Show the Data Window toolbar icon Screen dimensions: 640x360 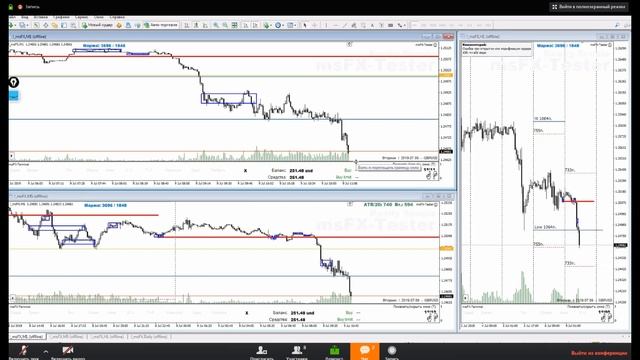tap(46, 25)
